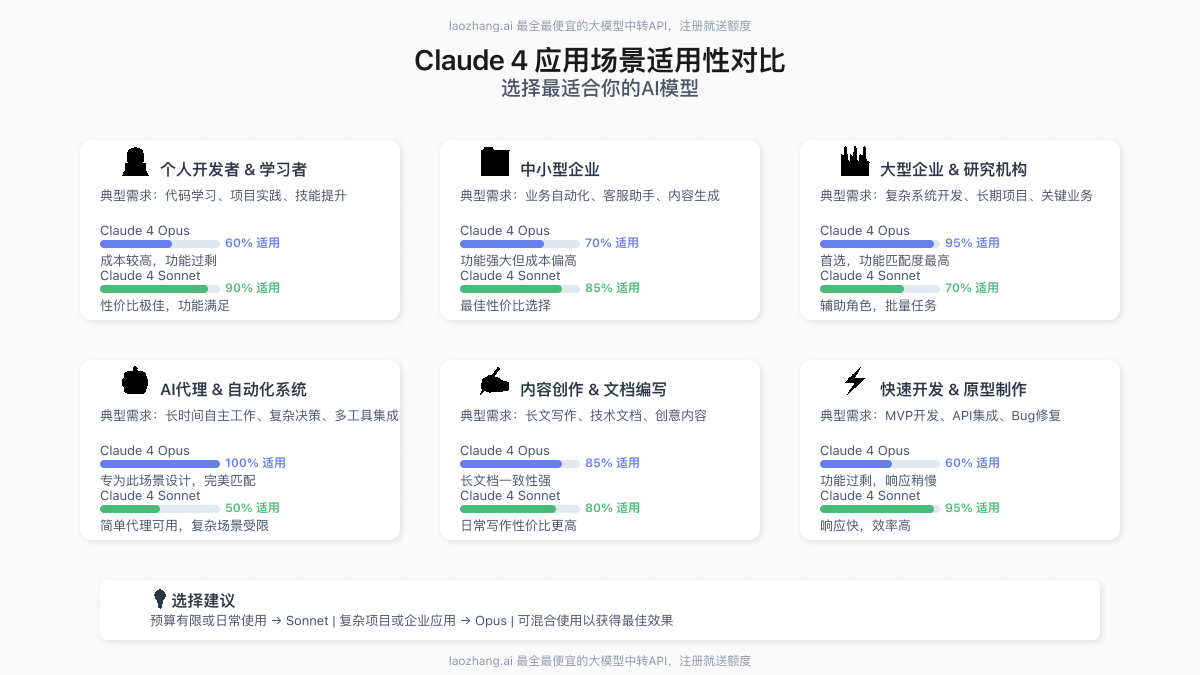Viewport: 1200px width, 675px height.
Task: Click the green 85% 适用 label in 中小型企业 card
Action: pyautogui.click(x=612, y=288)
